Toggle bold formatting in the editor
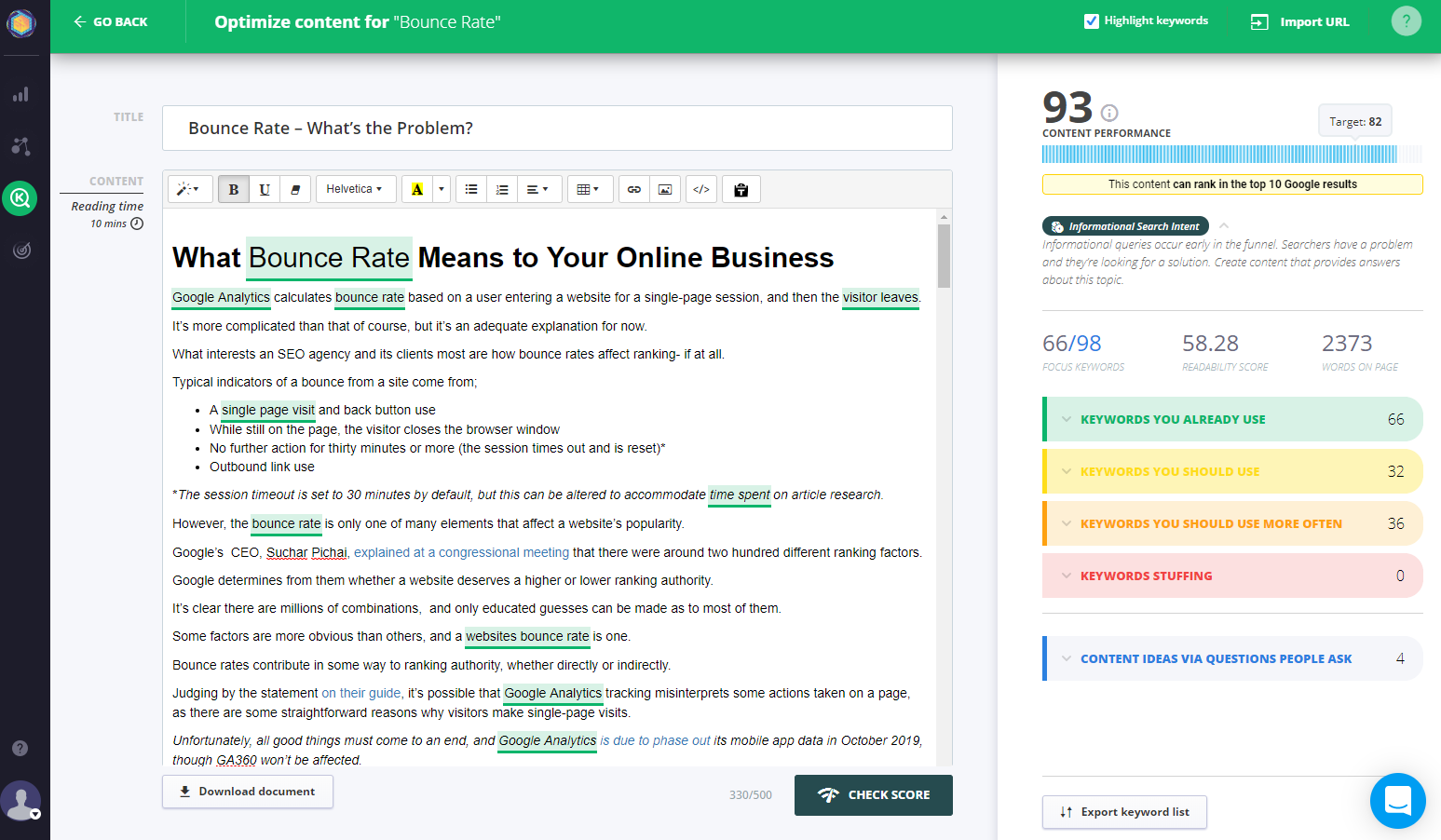 [233, 189]
